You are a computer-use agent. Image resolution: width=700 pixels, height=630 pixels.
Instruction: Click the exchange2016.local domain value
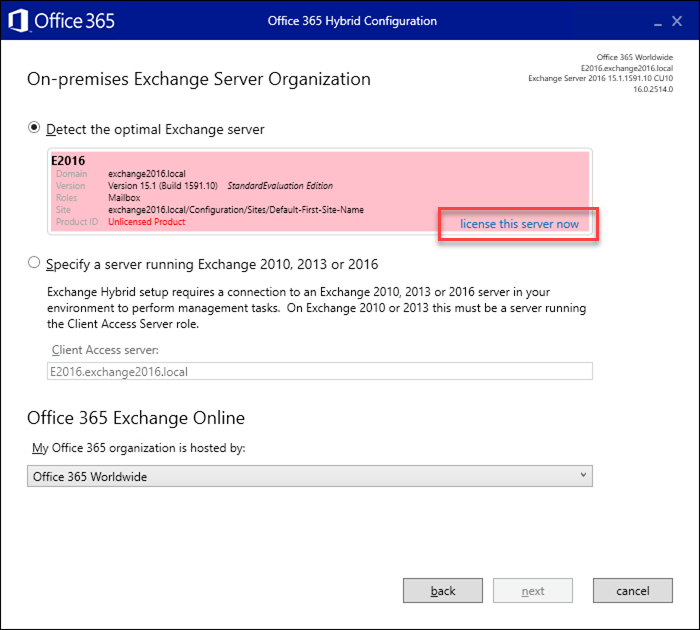[147, 174]
